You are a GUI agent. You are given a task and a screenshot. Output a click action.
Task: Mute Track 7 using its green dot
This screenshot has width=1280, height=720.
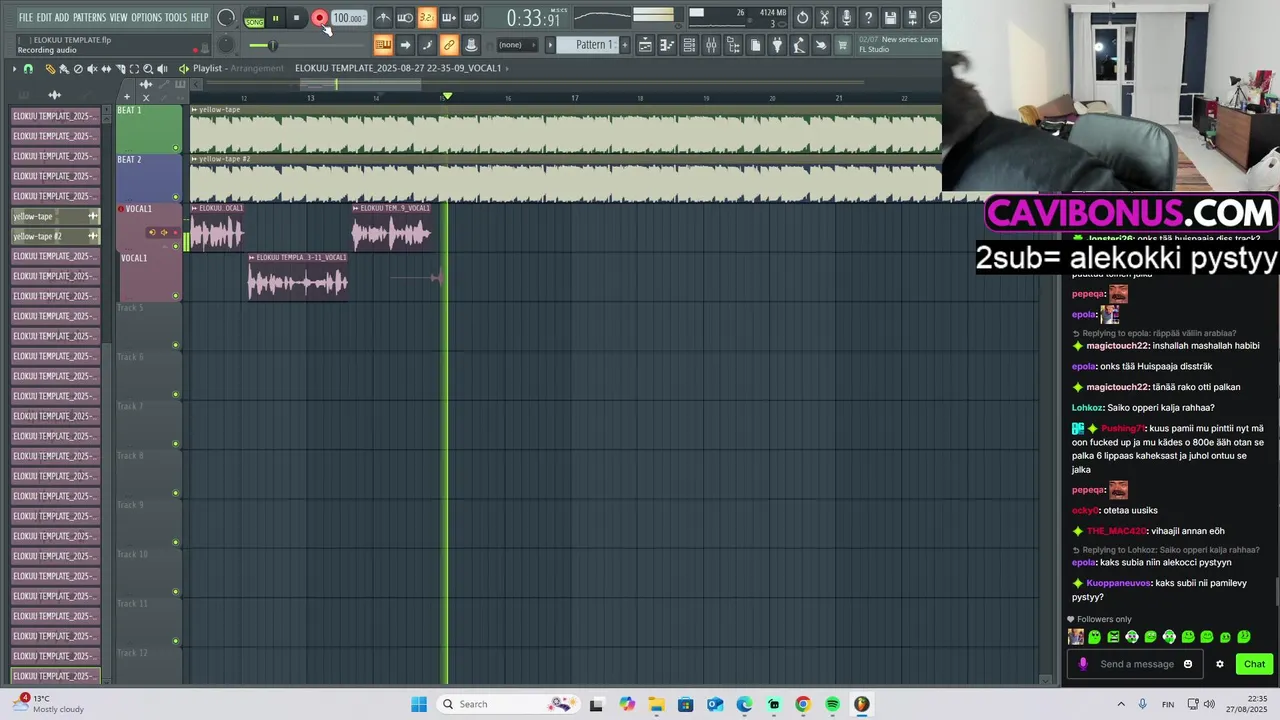(x=176, y=443)
